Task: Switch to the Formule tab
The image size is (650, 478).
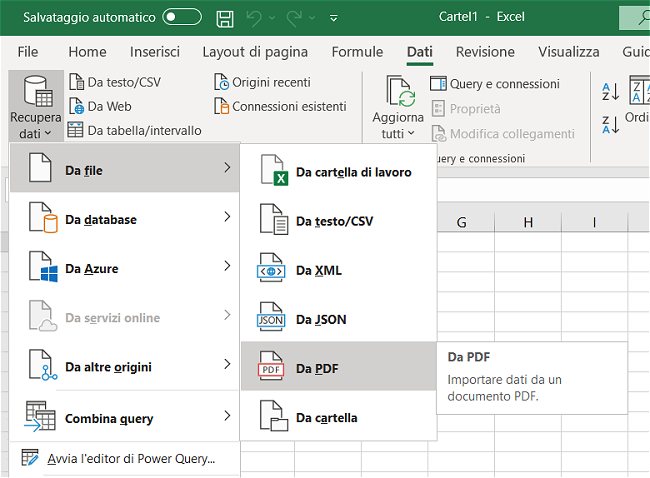Action: (x=357, y=52)
